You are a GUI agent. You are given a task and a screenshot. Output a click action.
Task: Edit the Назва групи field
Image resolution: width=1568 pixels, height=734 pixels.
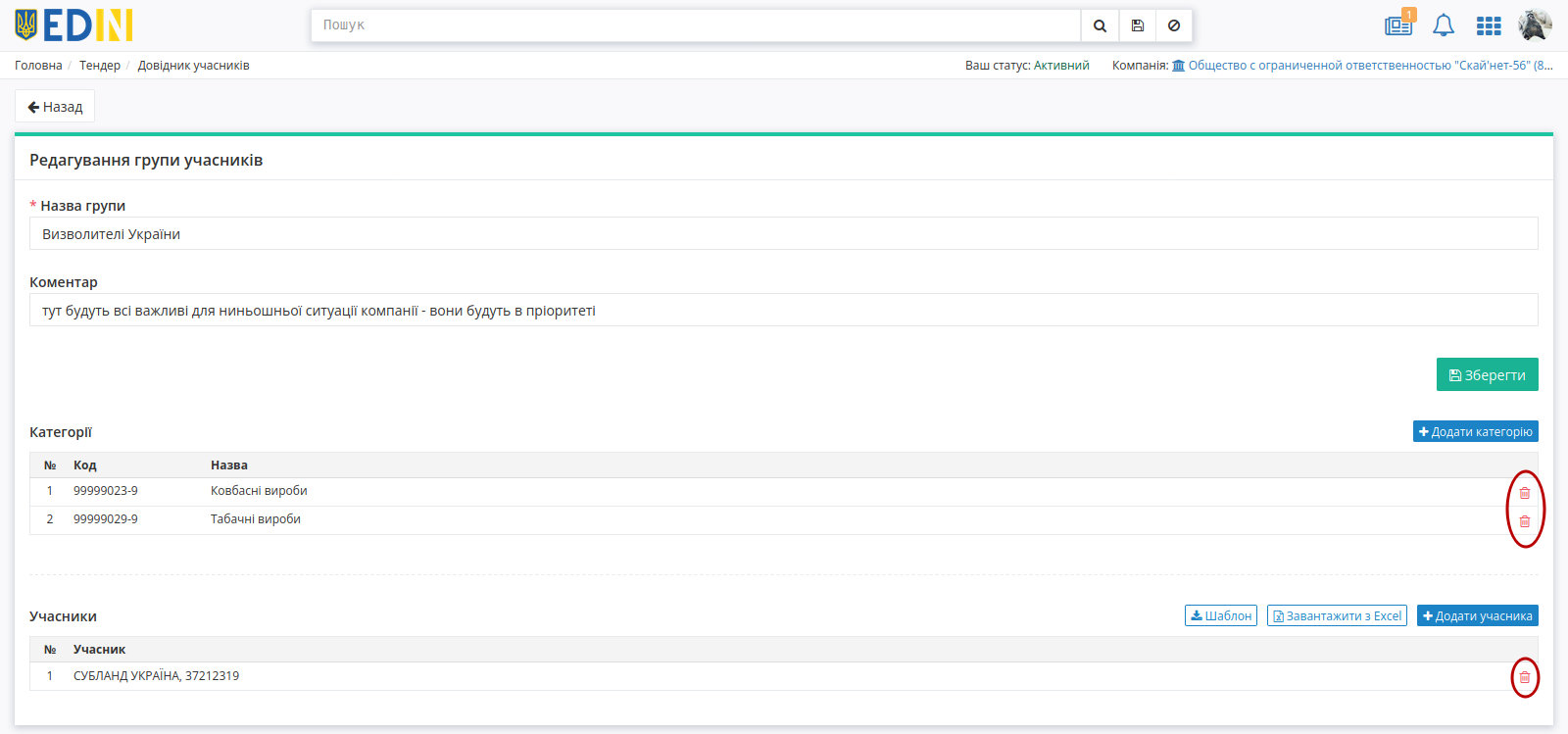coord(784,234)
